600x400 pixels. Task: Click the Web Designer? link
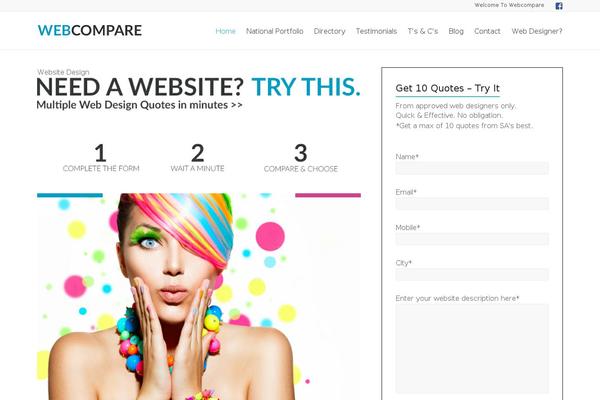point(537,31)
